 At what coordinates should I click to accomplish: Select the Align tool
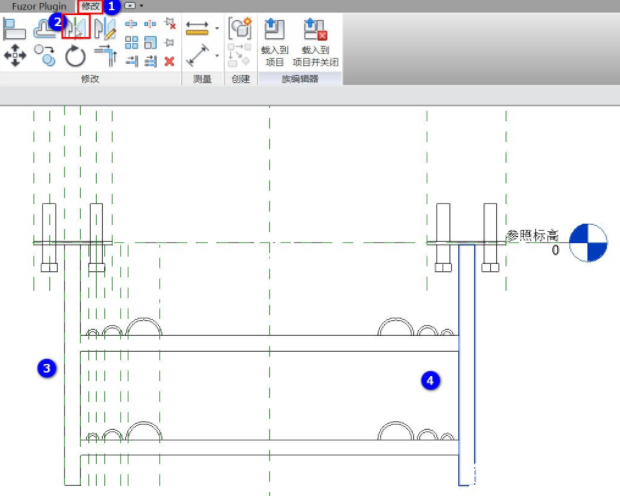coord(15,27)
